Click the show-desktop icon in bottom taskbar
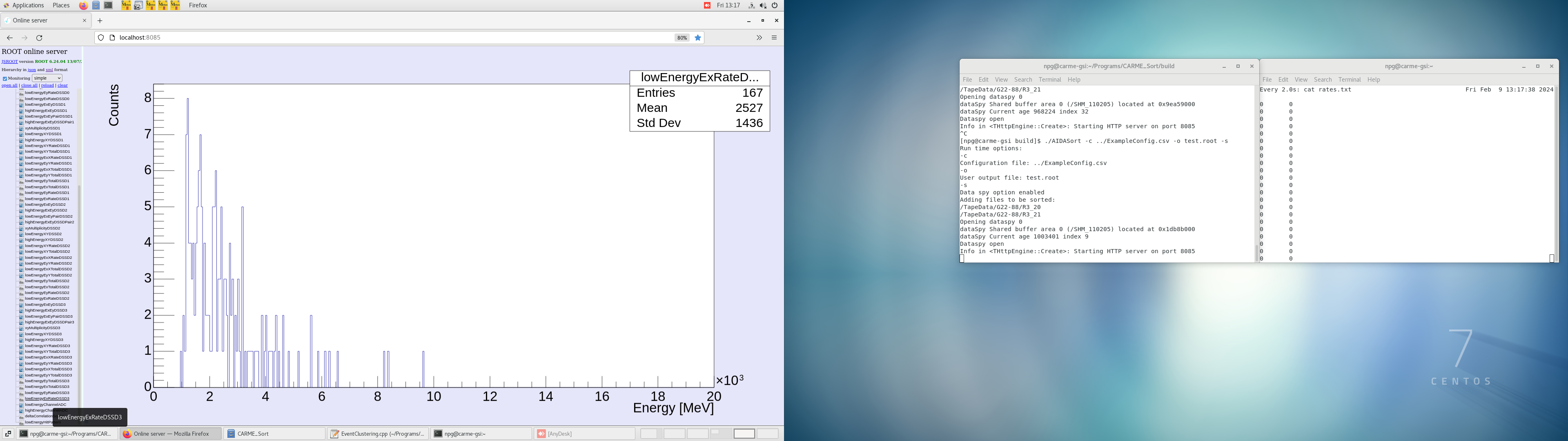1568x441 pixels. [8, 434]
